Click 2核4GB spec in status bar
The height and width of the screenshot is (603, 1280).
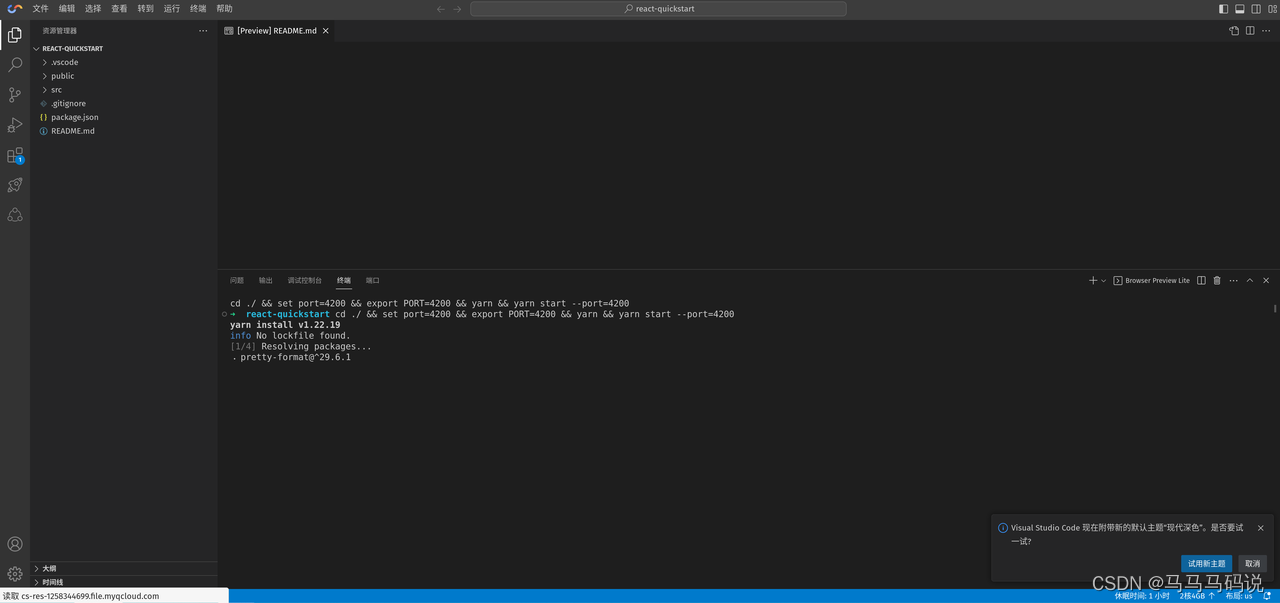pyautogui.click(x=1197, y=596)
